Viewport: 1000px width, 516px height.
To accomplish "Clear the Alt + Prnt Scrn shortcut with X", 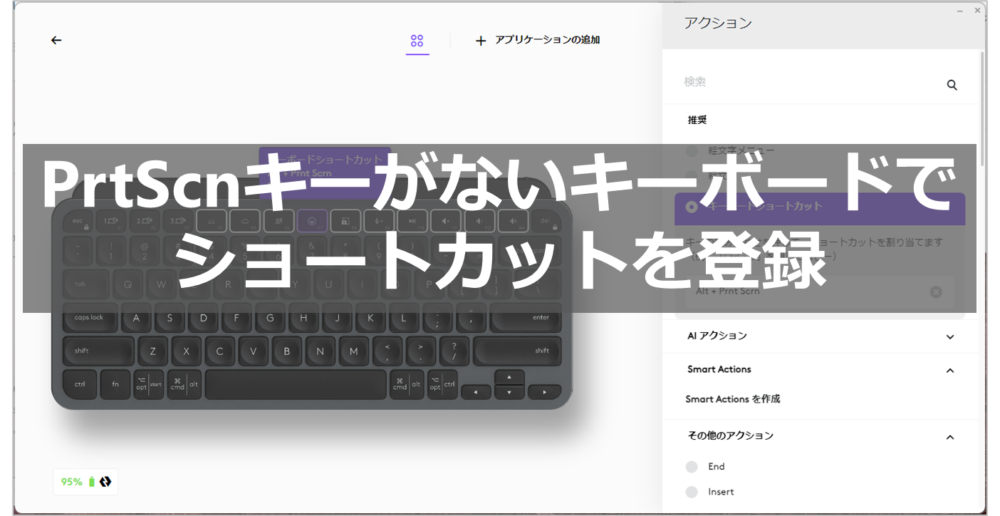I will (x=936, y=292).
